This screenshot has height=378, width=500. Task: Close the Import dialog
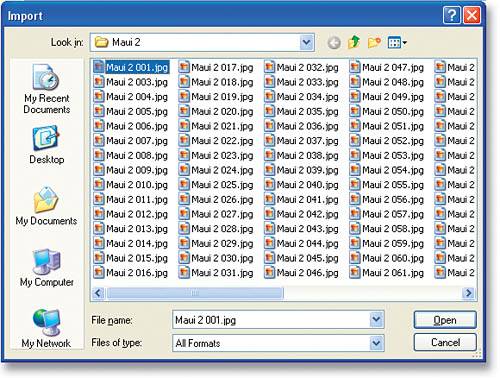(x=472, y=15)
